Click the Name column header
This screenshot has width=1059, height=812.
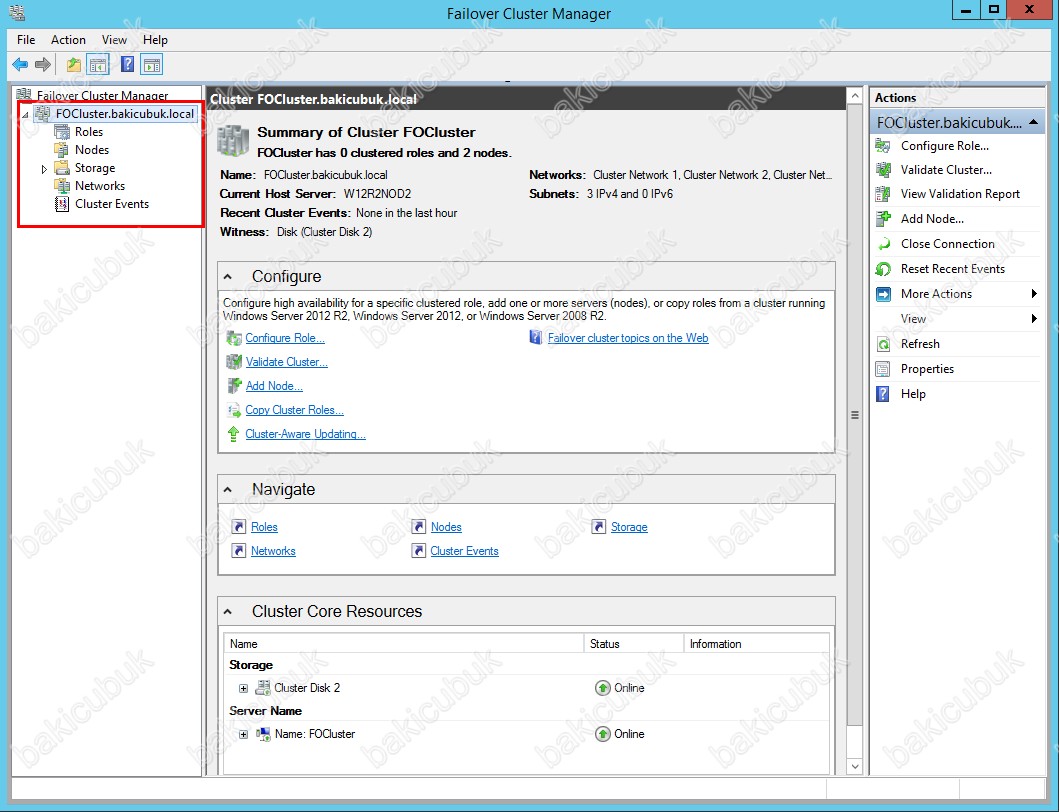[404, 644]
